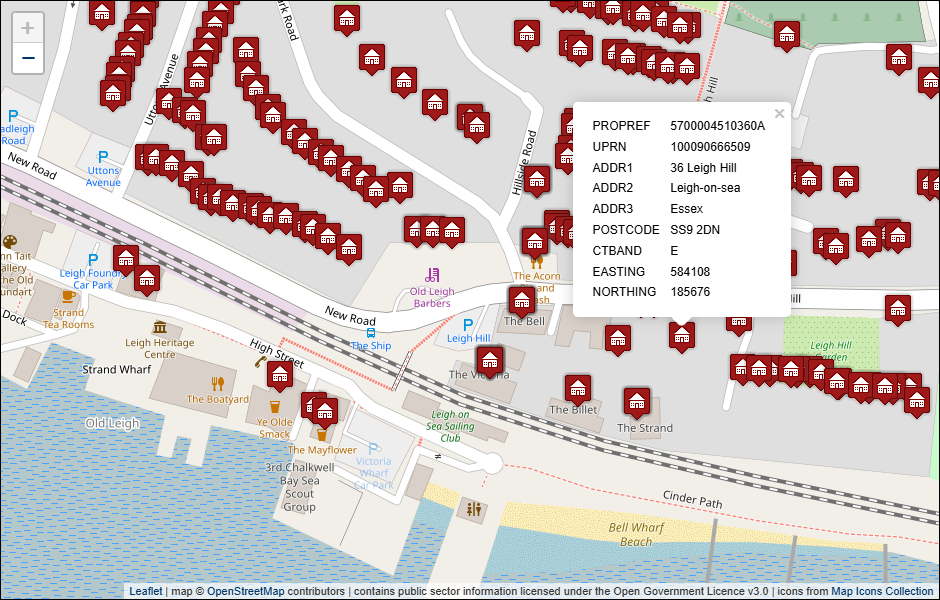The image size is (940, 600).
Task: Click the Strand Tea Rooms cafe icon
Action: click(68, 296)
